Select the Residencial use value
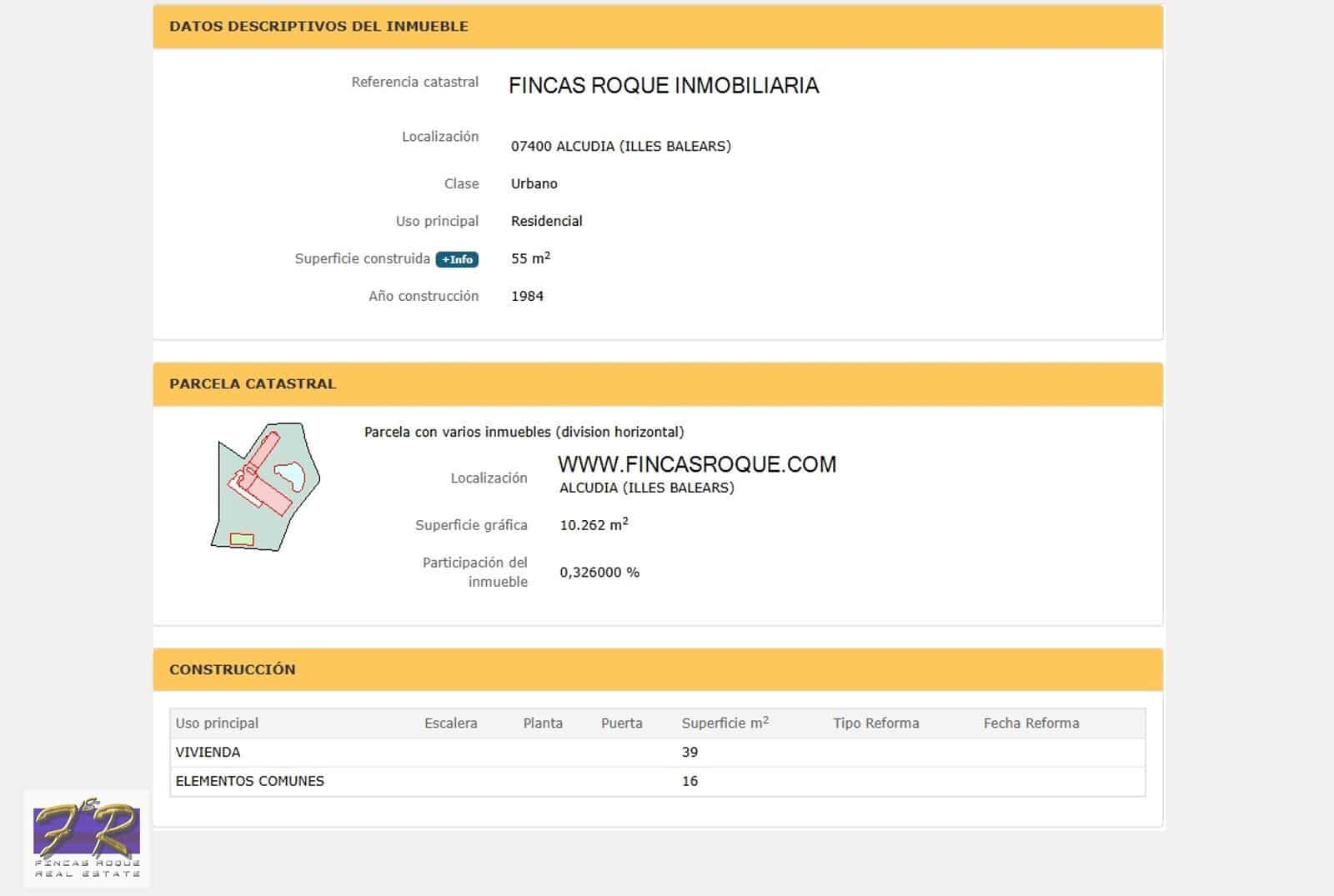1334x896 pixels. pyautogui.click(x=547, y=221)
